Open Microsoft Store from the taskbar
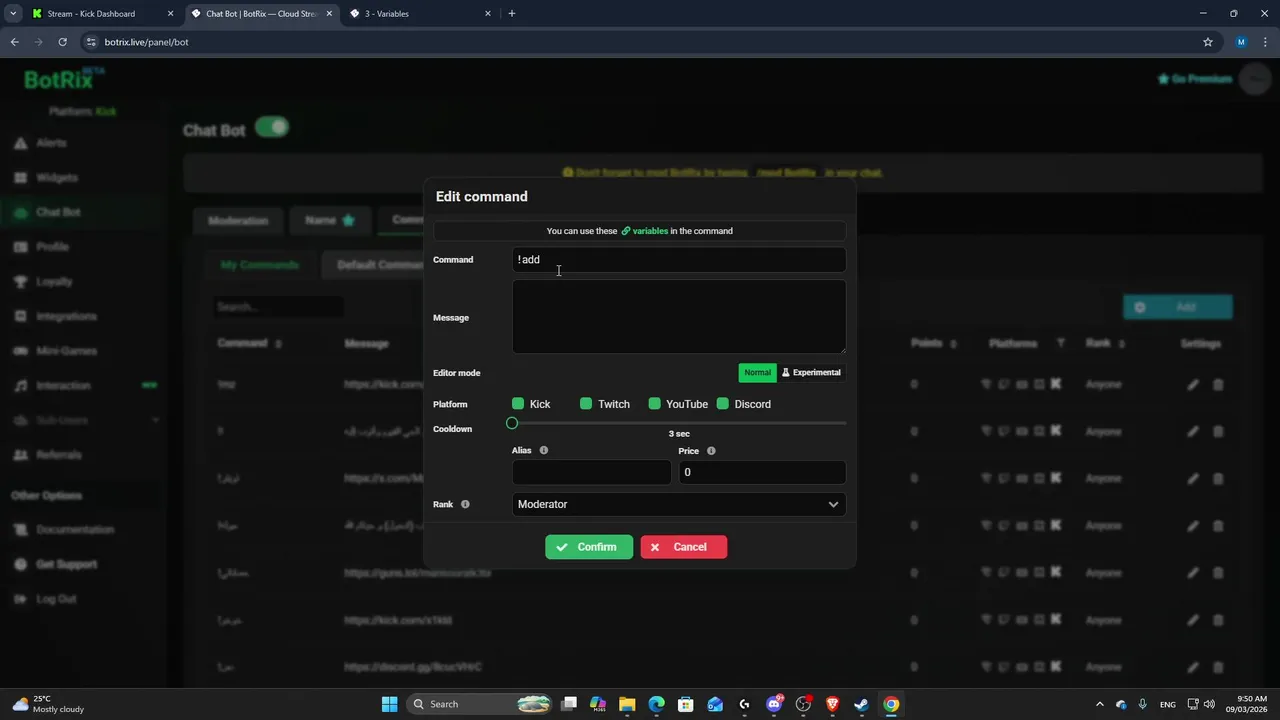Viewport: 1280px width, 720px height. [x=686, y=704]
